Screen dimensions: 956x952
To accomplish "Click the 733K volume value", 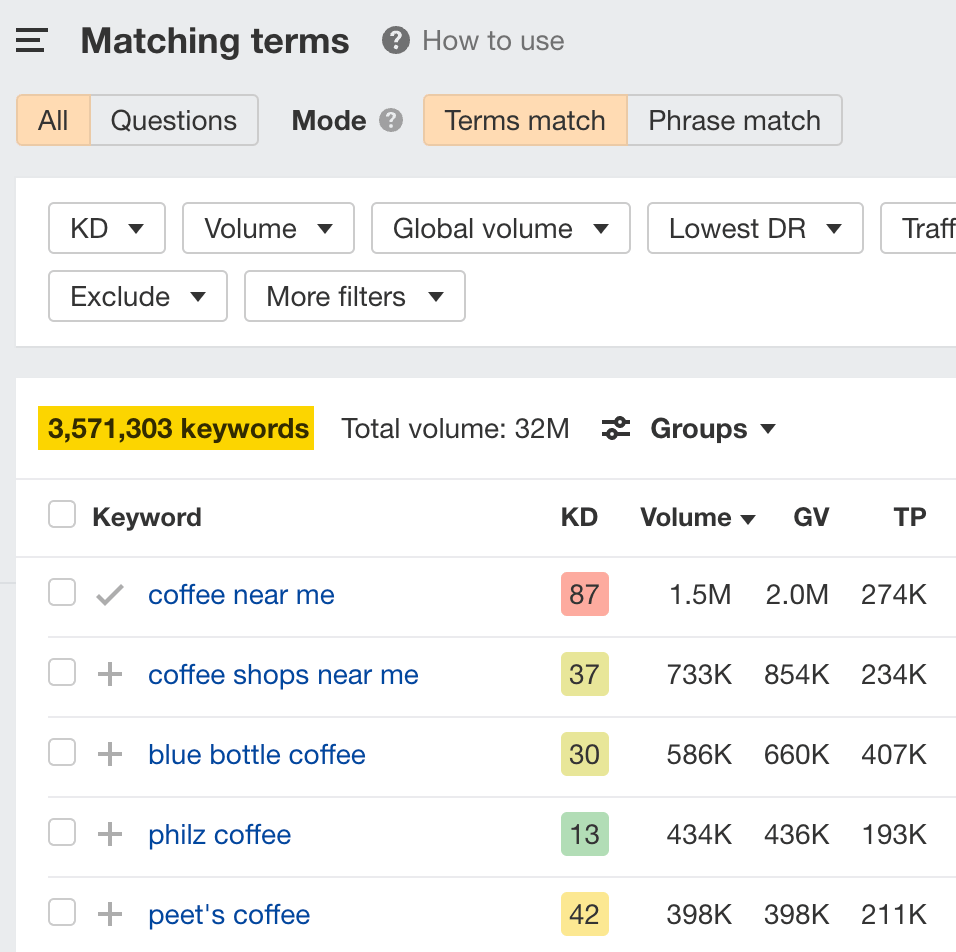I will pos(699,675).
